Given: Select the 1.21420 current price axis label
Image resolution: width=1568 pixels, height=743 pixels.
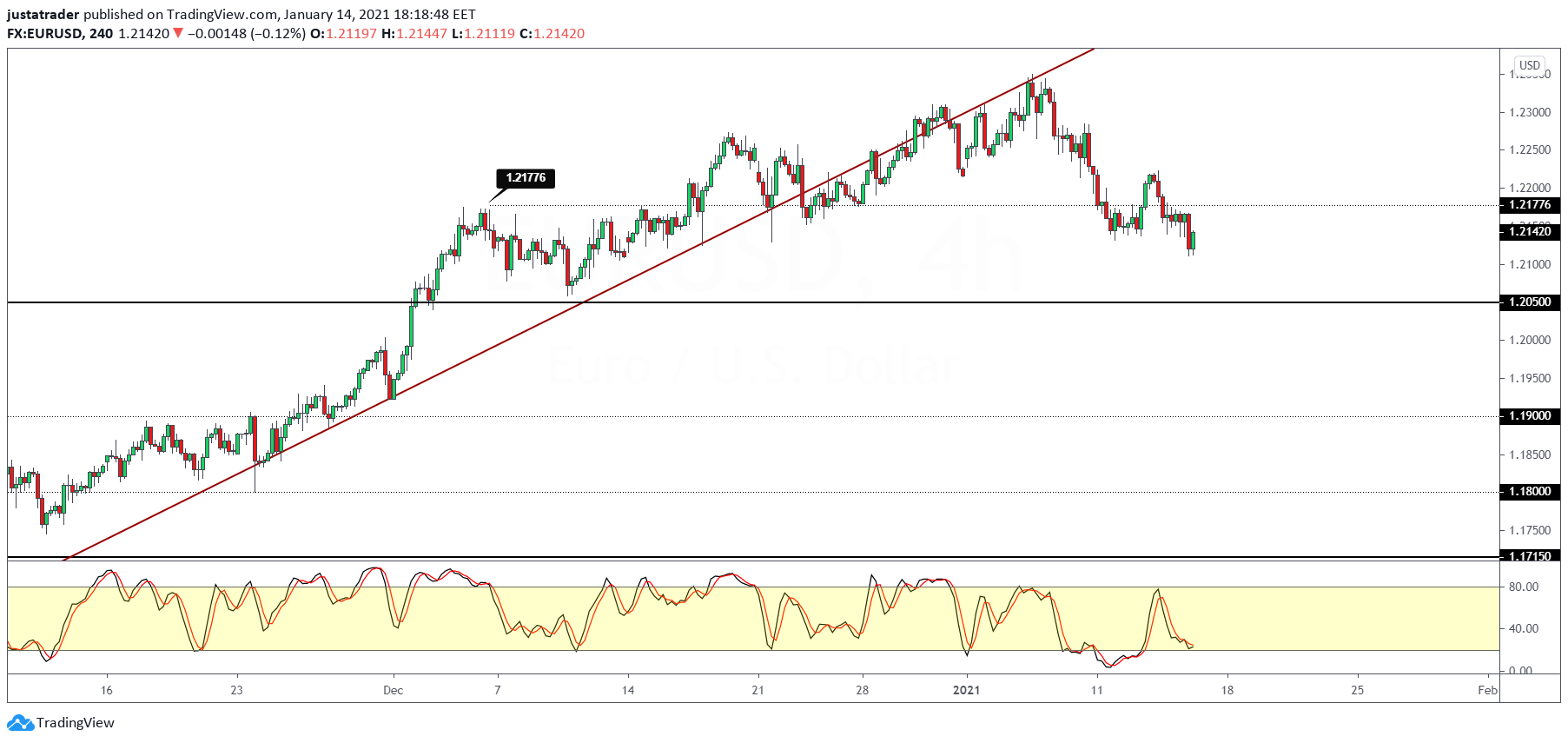Looking at the screenshot, I should 1529,232.
